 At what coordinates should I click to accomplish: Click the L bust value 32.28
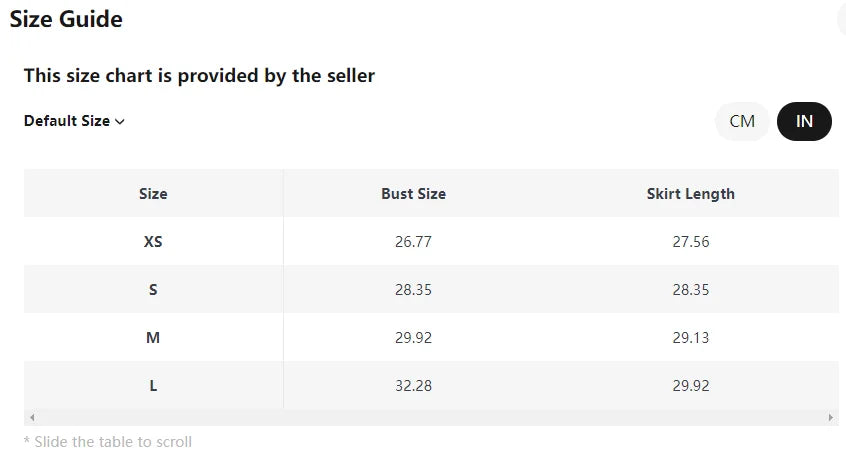[413, 386]
